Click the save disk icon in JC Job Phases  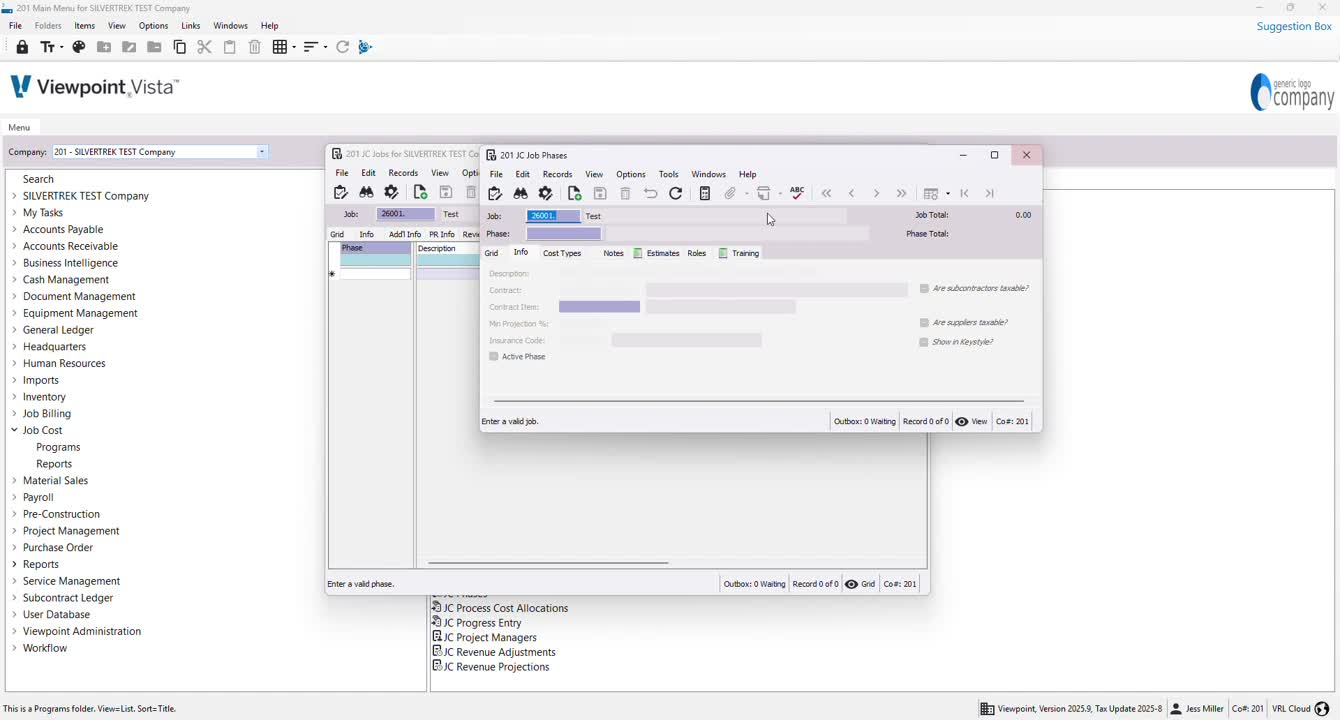(x=600, y=194)
